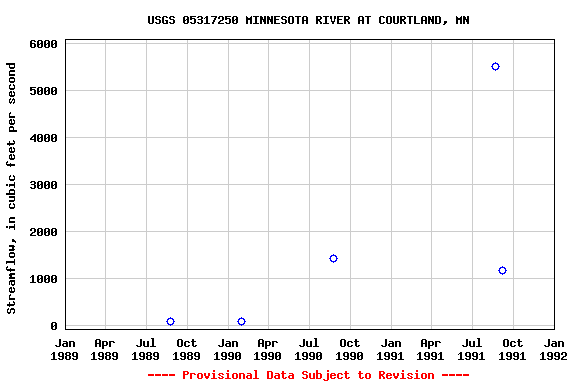
Task: Click the data point before Oct 1989
Action: 170,322
